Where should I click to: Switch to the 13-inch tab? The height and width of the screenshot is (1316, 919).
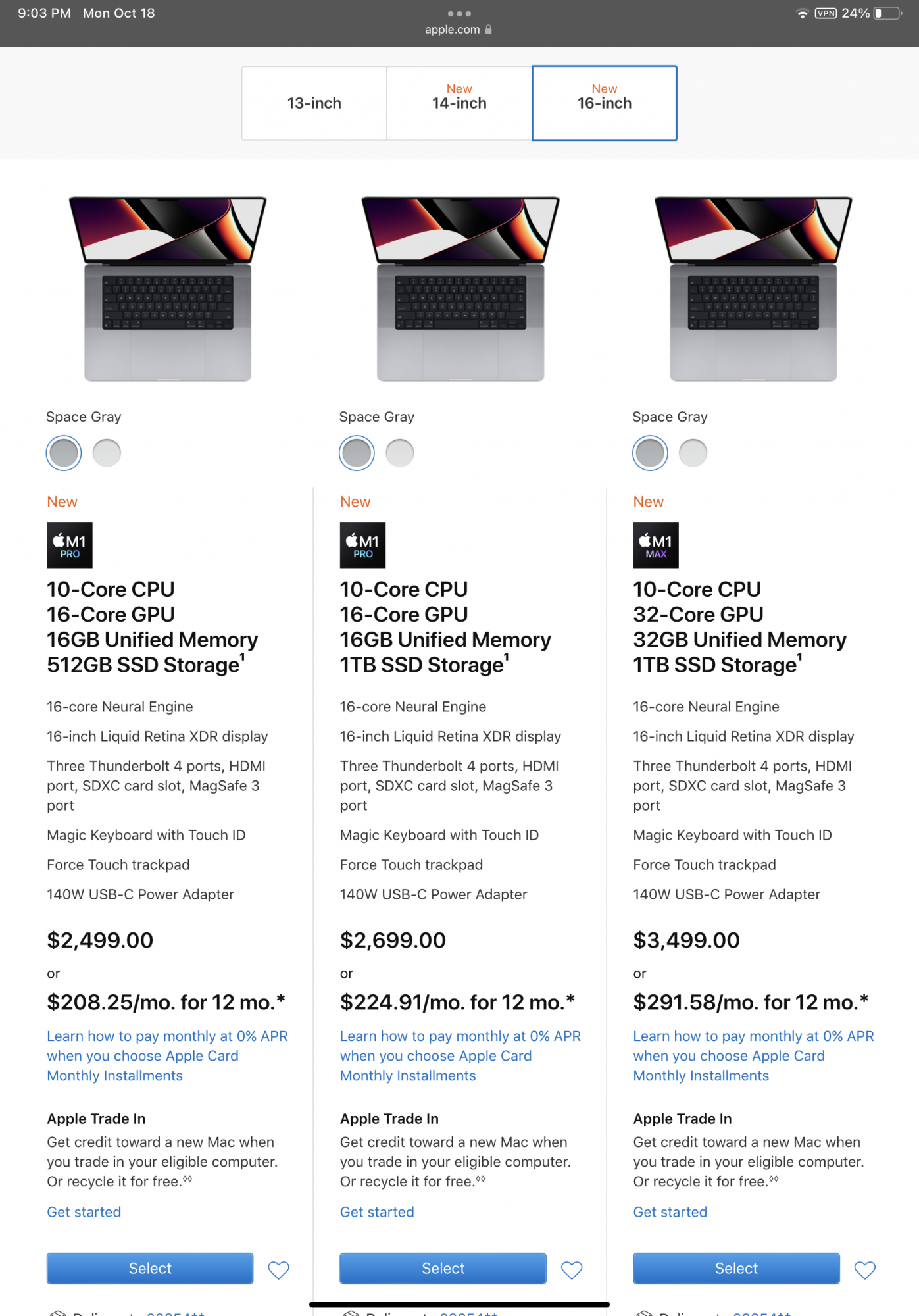click(314, 103)
